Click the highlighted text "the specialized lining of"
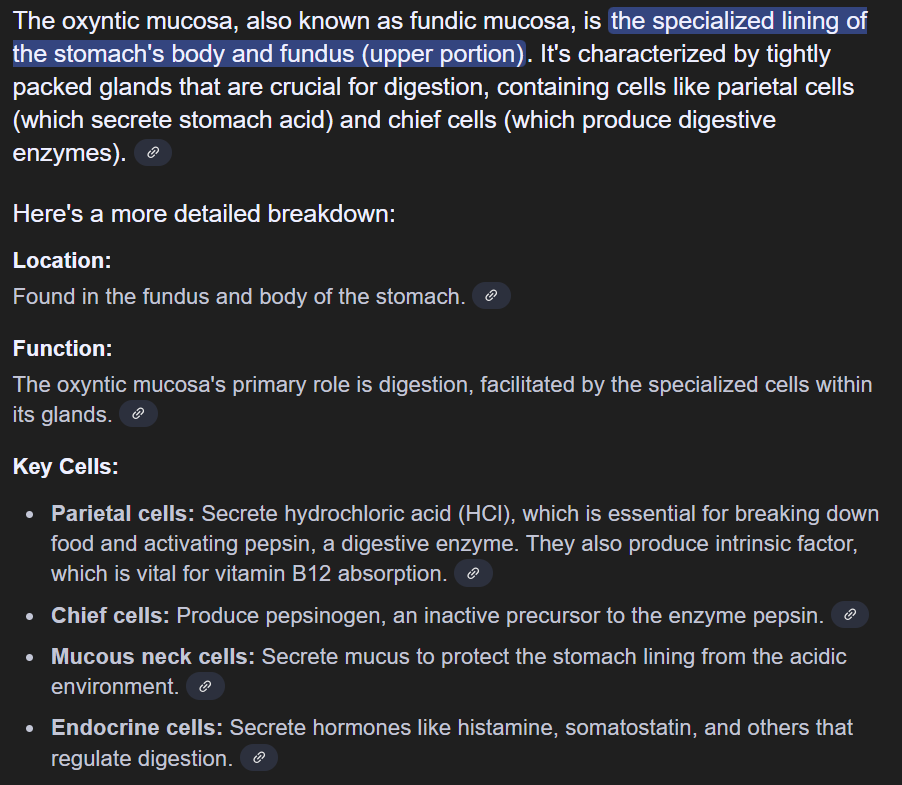Image resolution: width=902 pixels, height=785 pixels. point(738,21)
